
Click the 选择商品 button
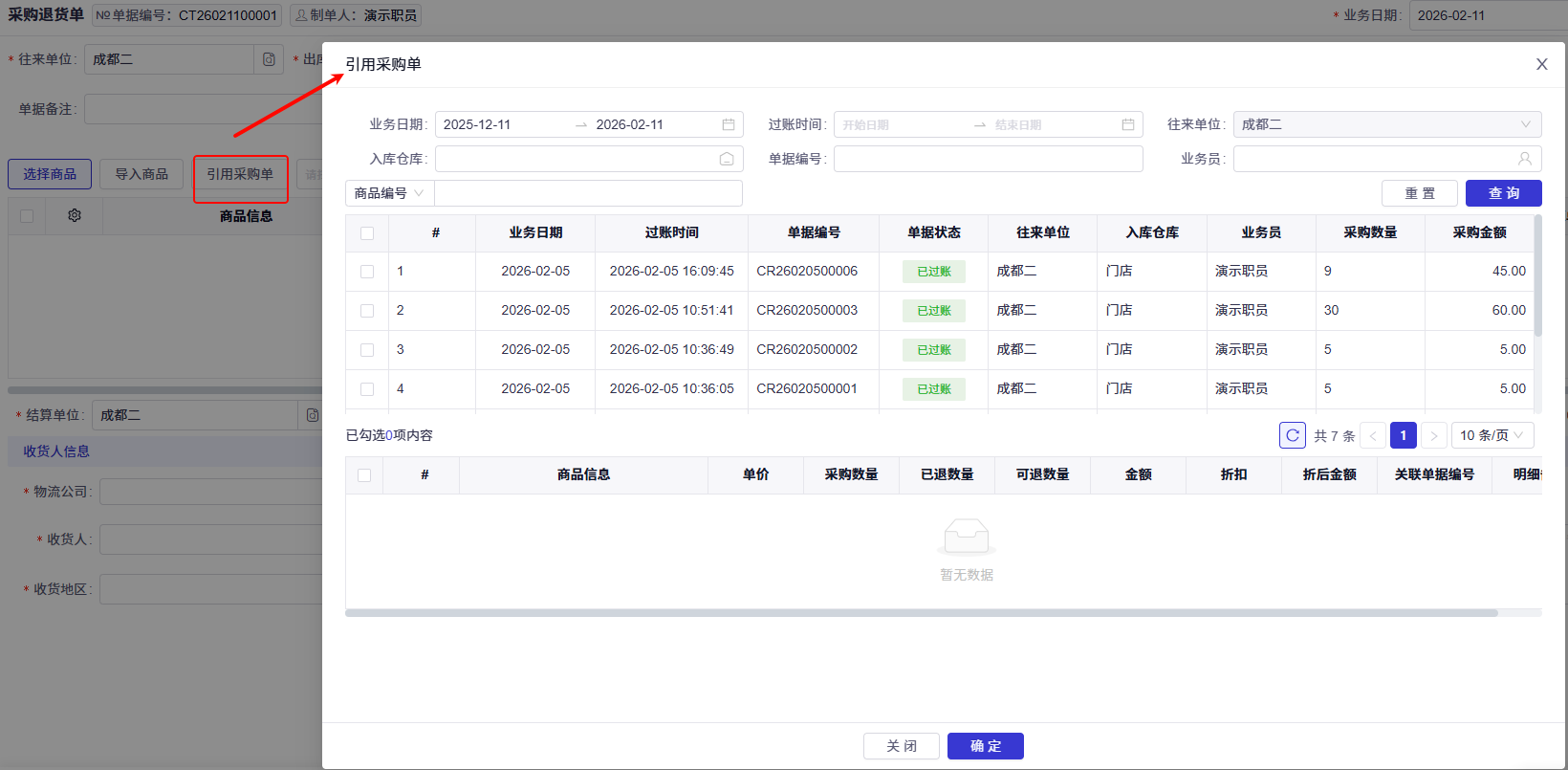coord(50,174)
